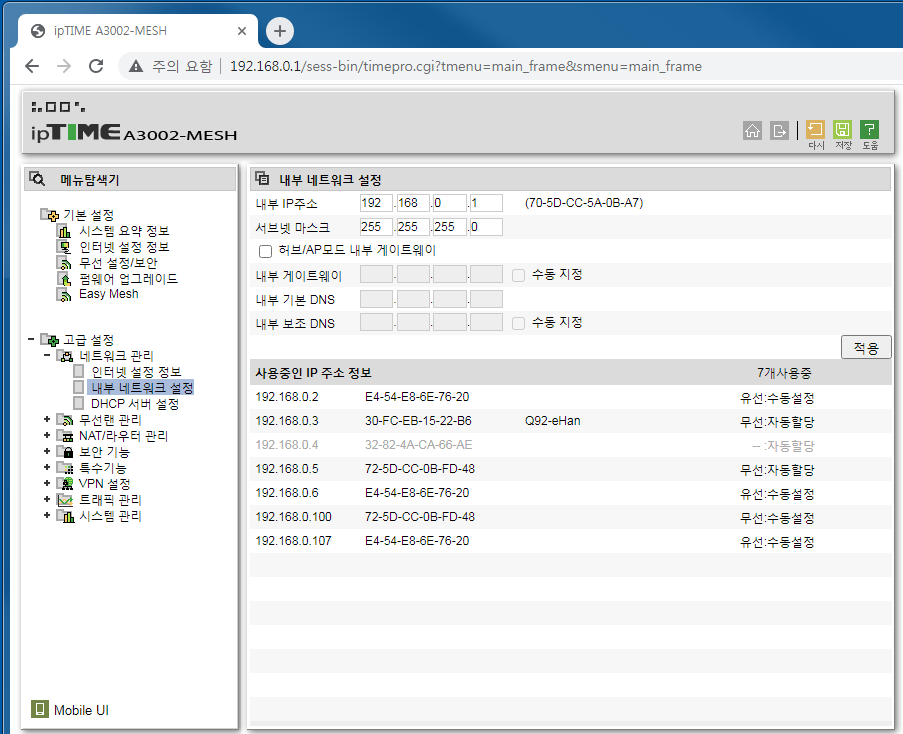Toggle 수동 지정 checkbox for 내부 게이트웨이

click(x=518, y=275)
